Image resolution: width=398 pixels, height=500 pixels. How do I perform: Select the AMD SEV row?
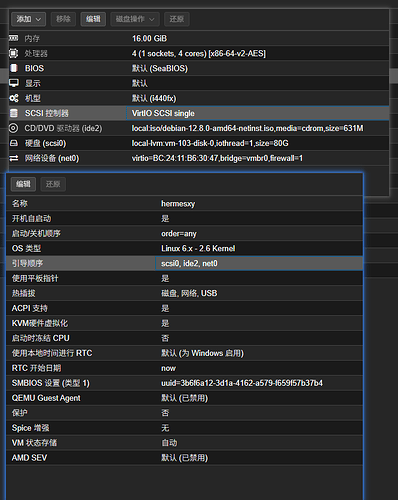click(184, 458)
